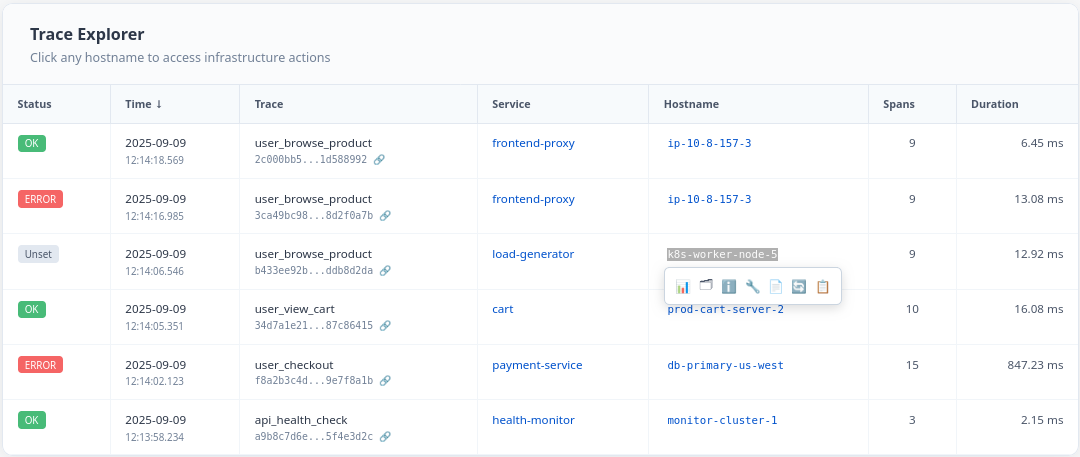Click link icon beside trace f8a2b3c4d...9e7f8a1b

[385, 381]
